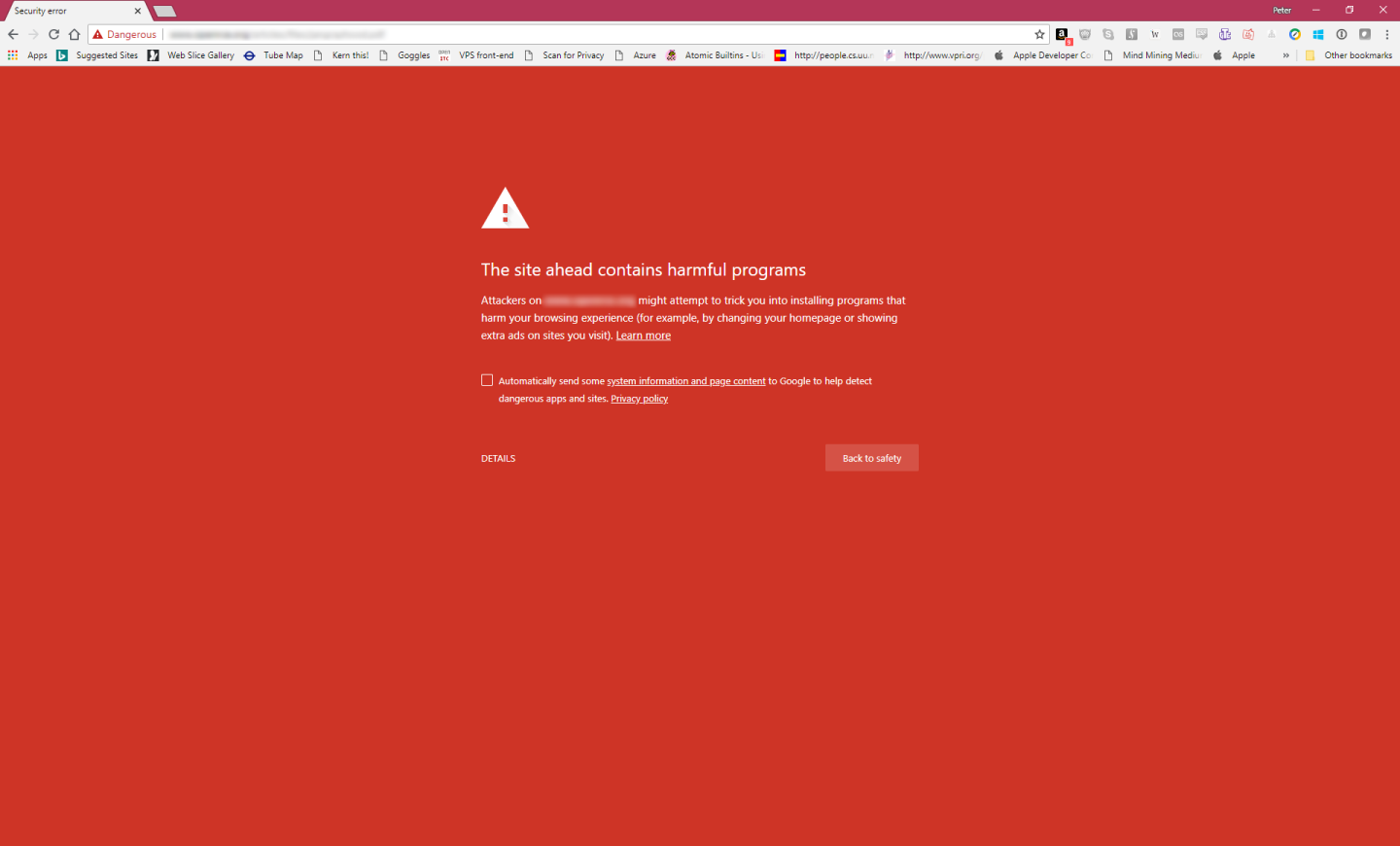Click the Wikipedia extension icon

(1154, 33)
